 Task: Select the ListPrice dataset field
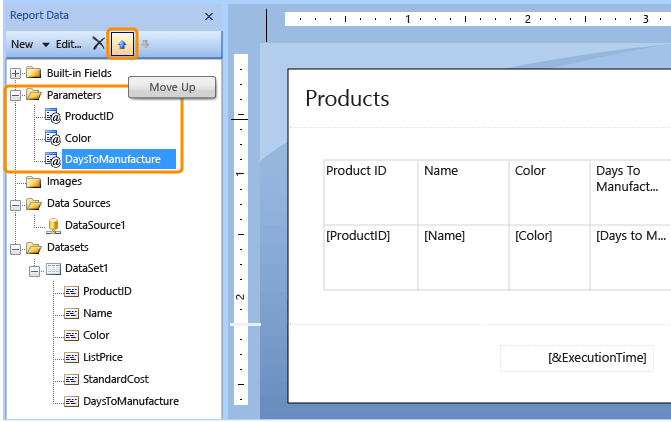(103, 357)
